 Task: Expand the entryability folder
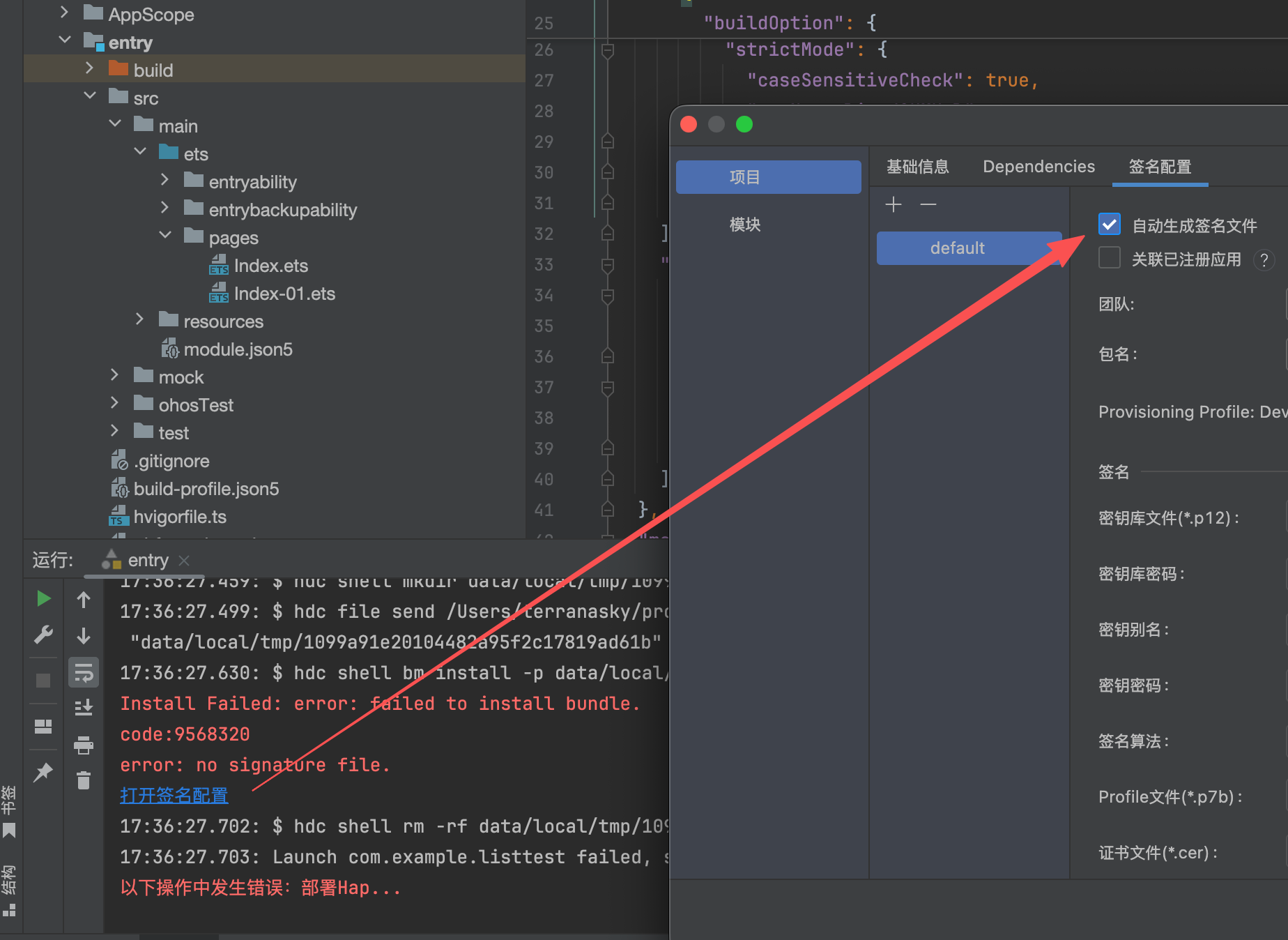(x=164, y=180)
